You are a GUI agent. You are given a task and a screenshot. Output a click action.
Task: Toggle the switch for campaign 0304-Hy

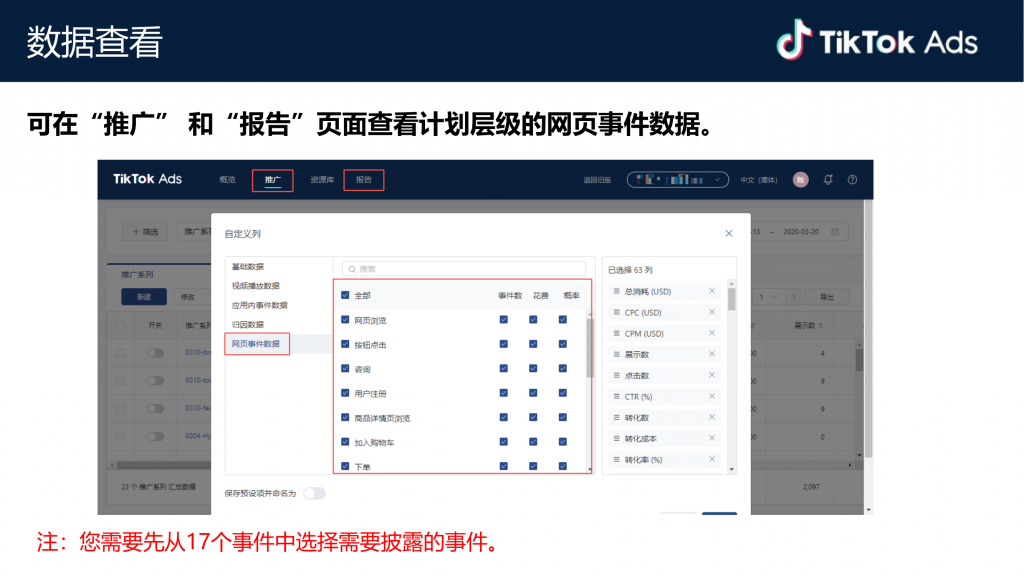(155, 436)
